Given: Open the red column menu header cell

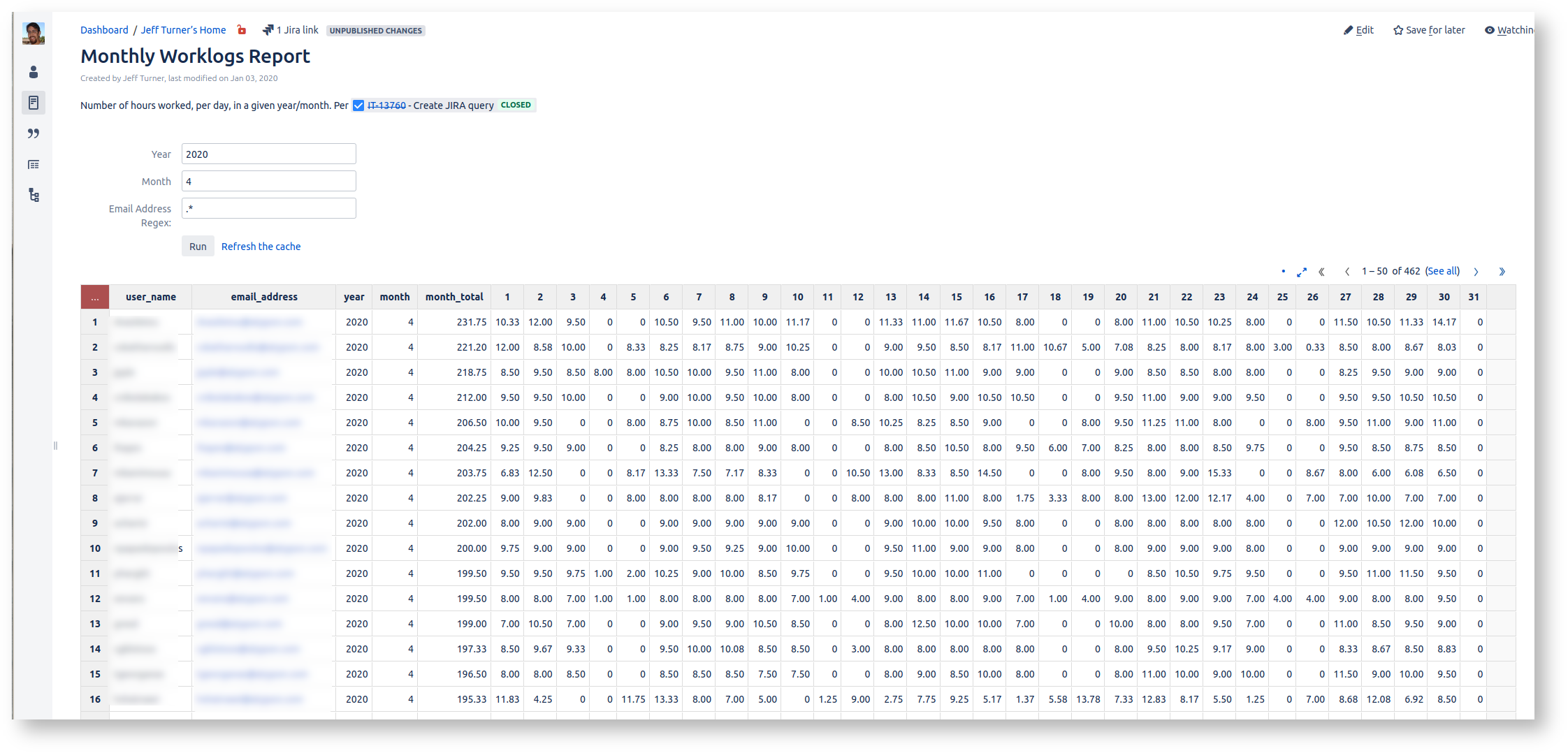Looking at the screenshot, I should 95,297.
